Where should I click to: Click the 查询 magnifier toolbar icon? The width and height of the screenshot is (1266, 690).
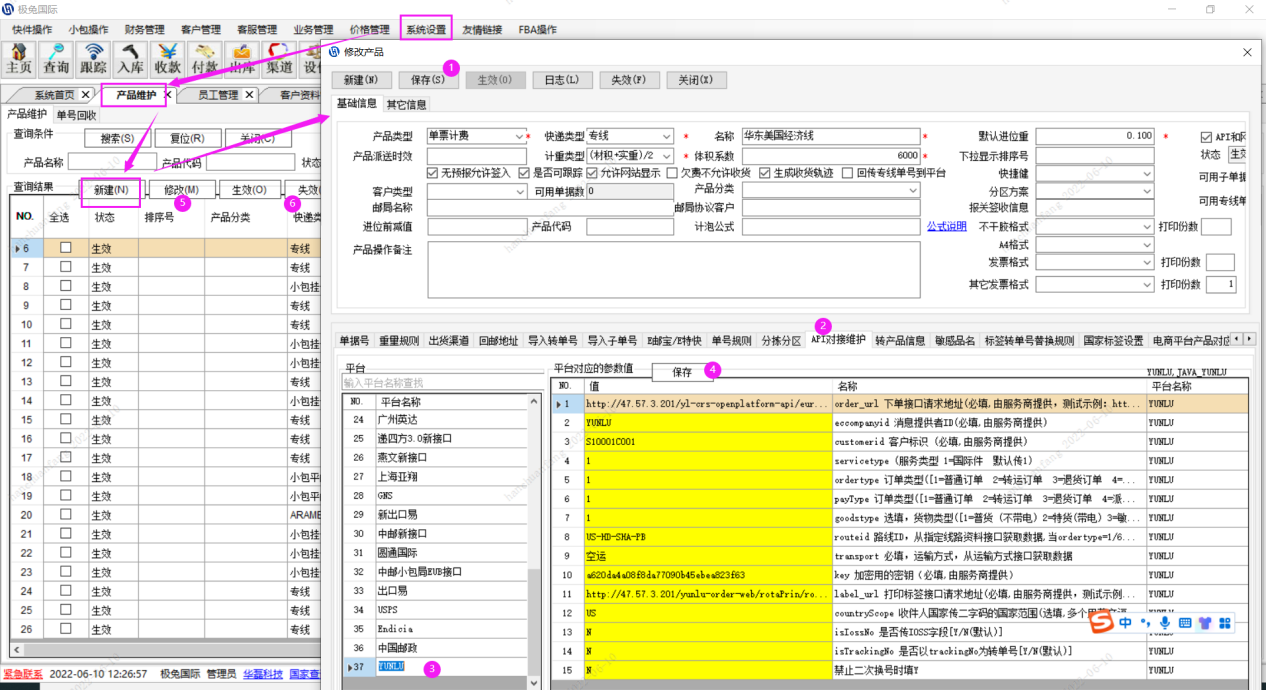tap(56, 59)
